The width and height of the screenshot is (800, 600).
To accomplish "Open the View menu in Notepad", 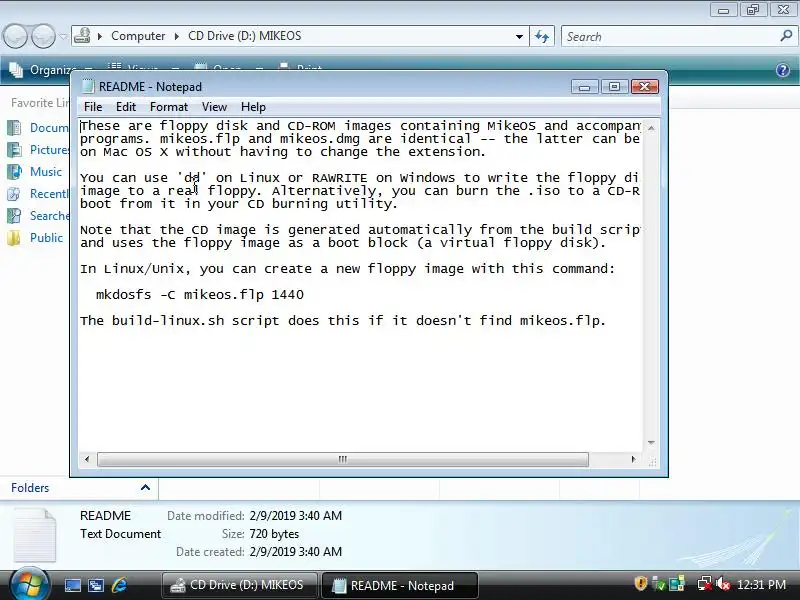I will point(214,107).
